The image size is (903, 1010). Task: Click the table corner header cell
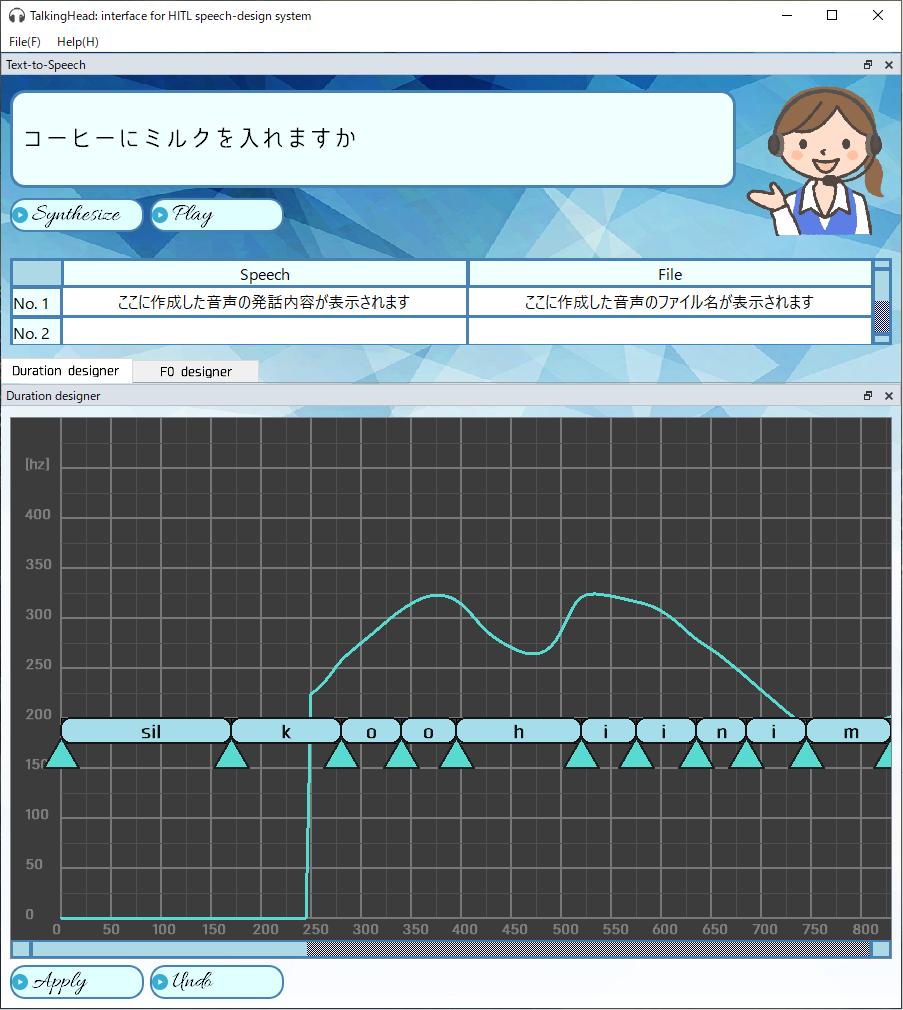(37, 274)
